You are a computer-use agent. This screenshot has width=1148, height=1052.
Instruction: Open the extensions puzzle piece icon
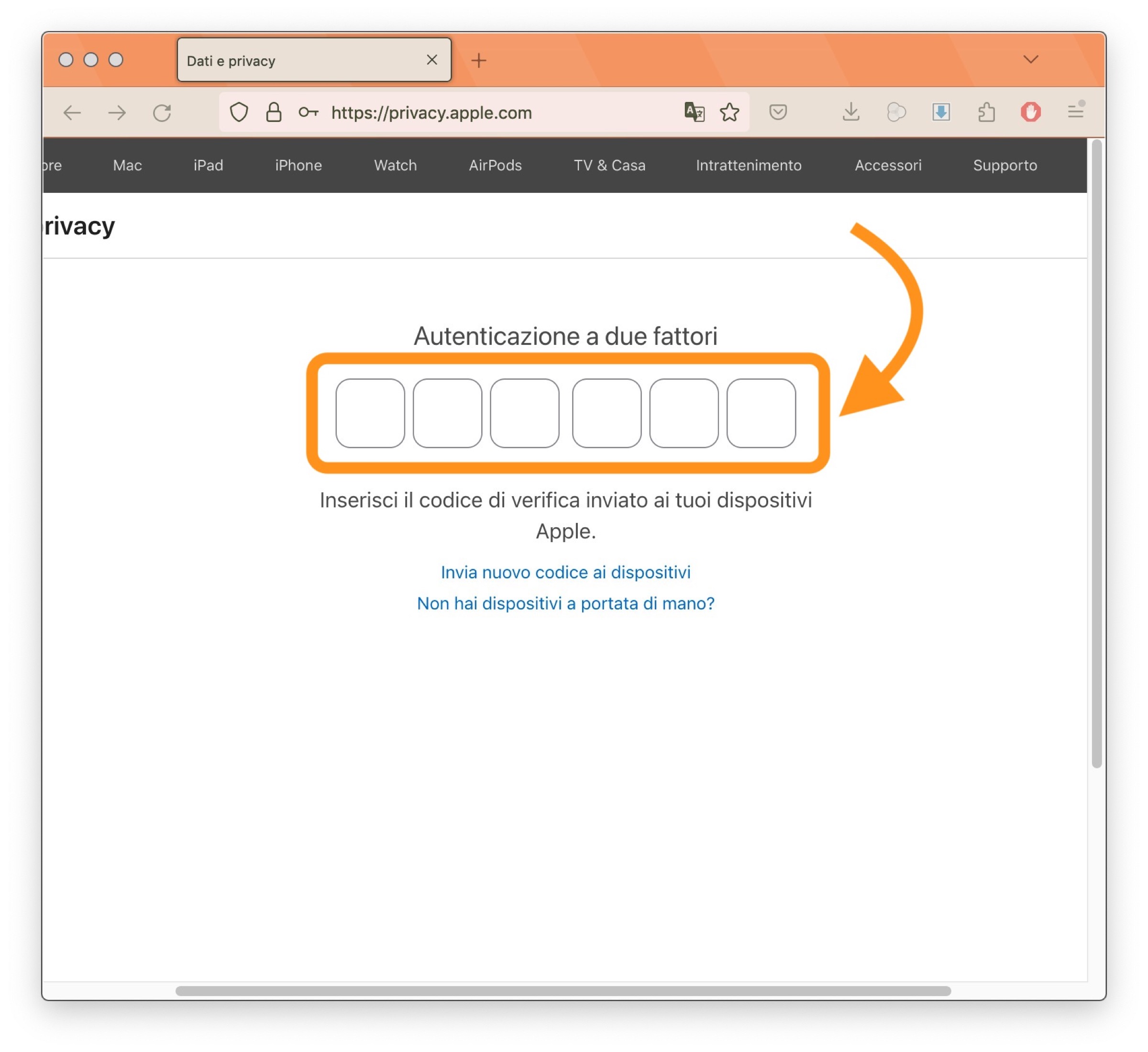tap(986, 112)
